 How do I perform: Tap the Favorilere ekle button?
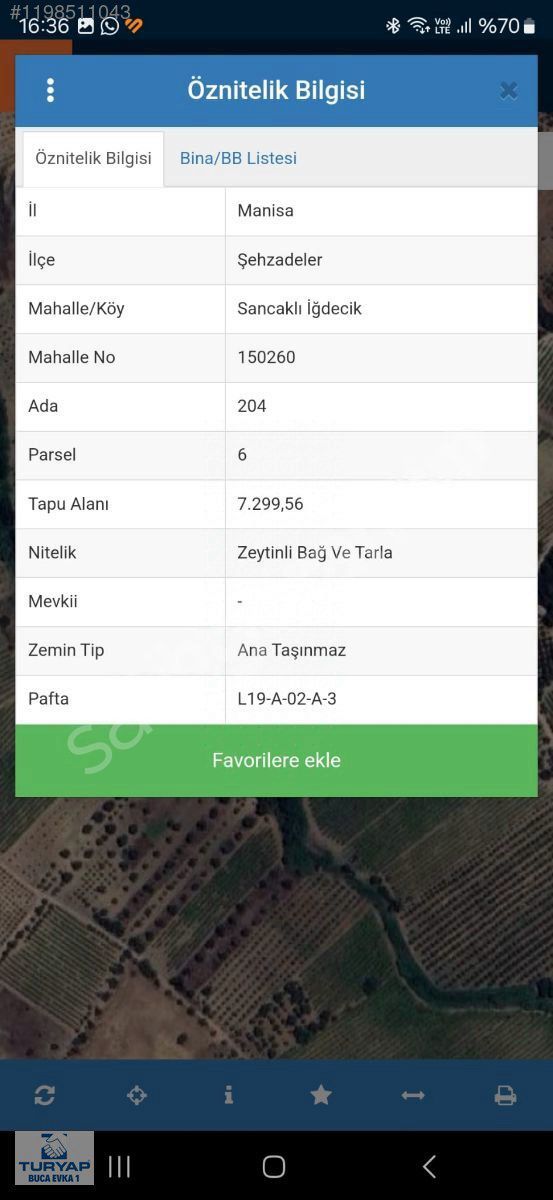coord(276,760)
